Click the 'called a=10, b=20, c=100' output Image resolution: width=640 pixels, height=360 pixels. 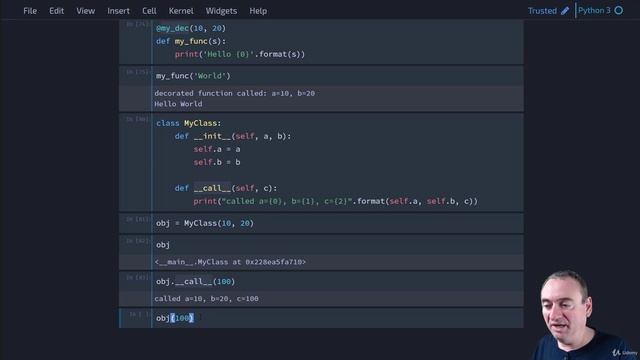tap(206, 299)
